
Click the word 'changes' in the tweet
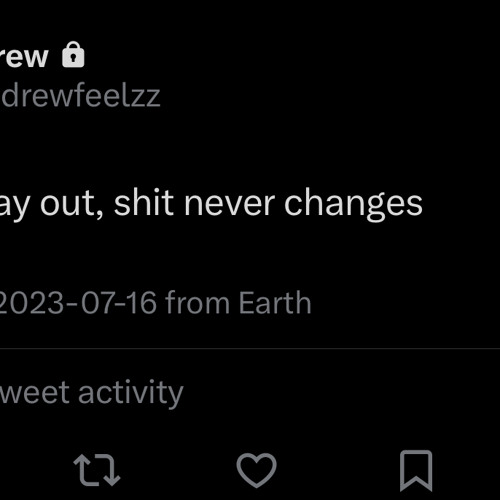pos(353,203)
